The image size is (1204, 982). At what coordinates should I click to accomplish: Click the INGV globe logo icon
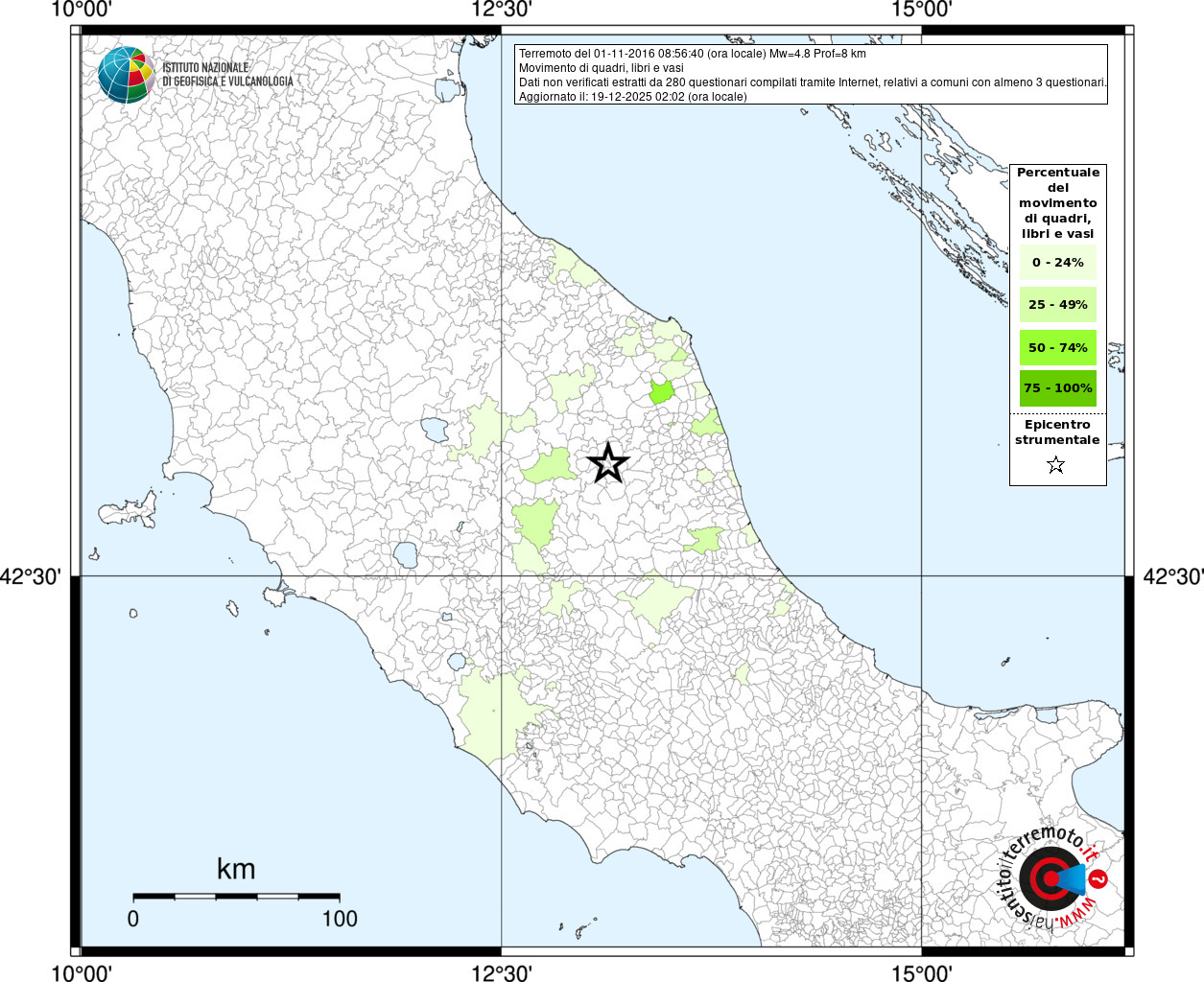(x=127, y=75)
